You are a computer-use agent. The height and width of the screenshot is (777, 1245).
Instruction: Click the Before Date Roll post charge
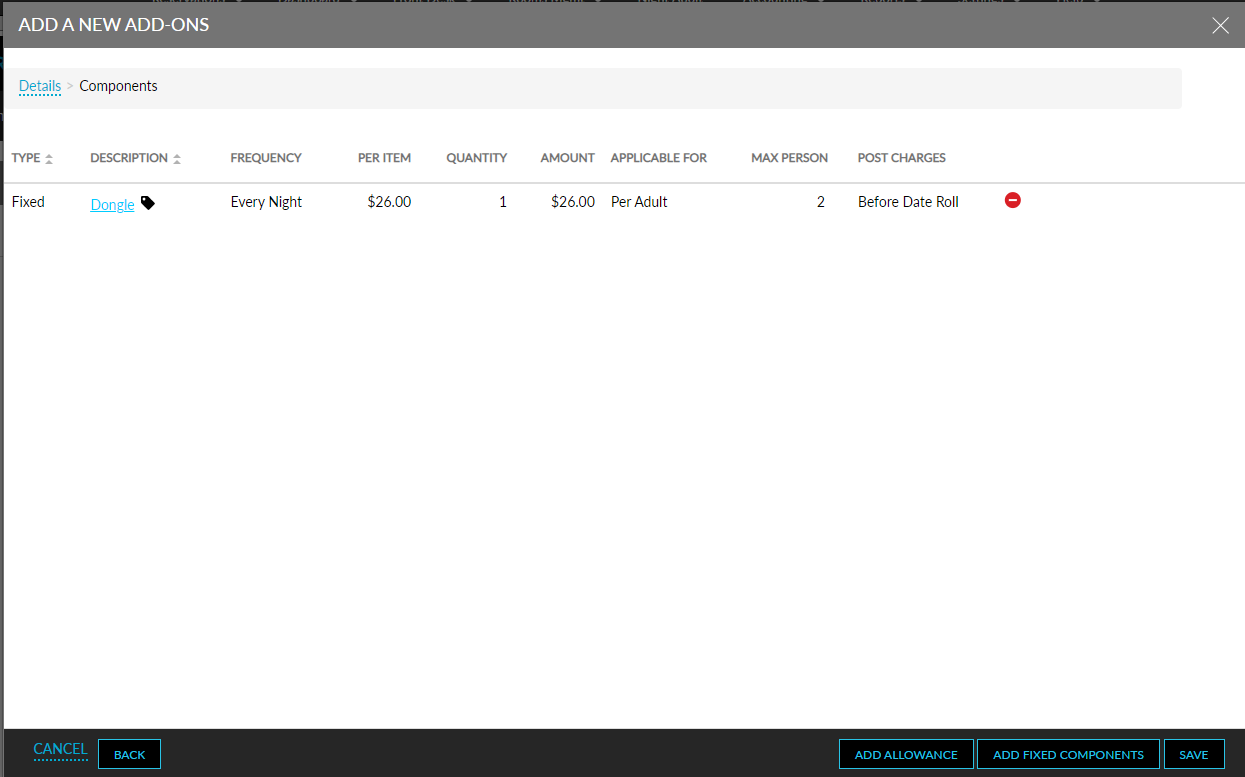(x=907, y=201)
